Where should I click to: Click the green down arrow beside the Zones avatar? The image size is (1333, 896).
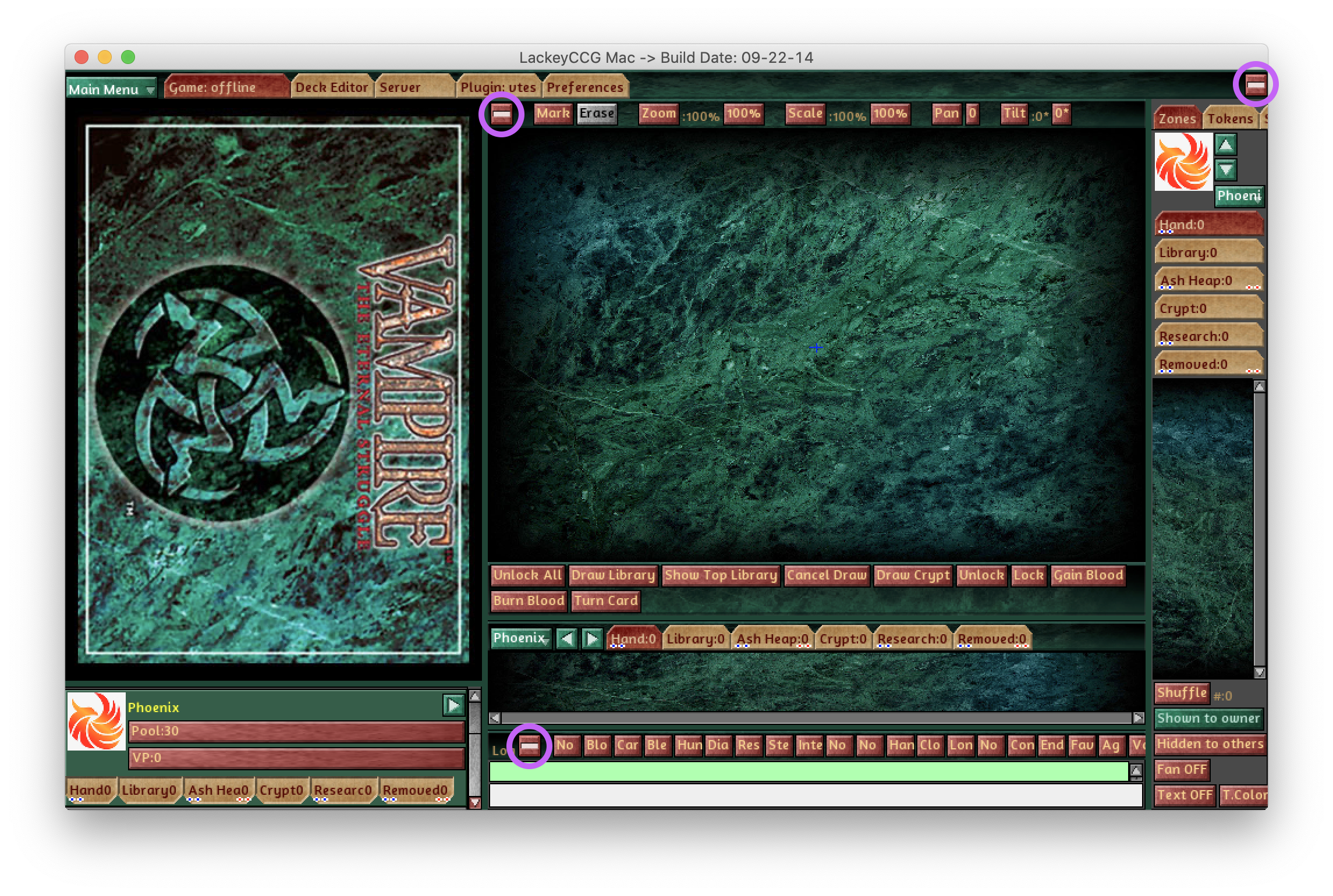1226,170
